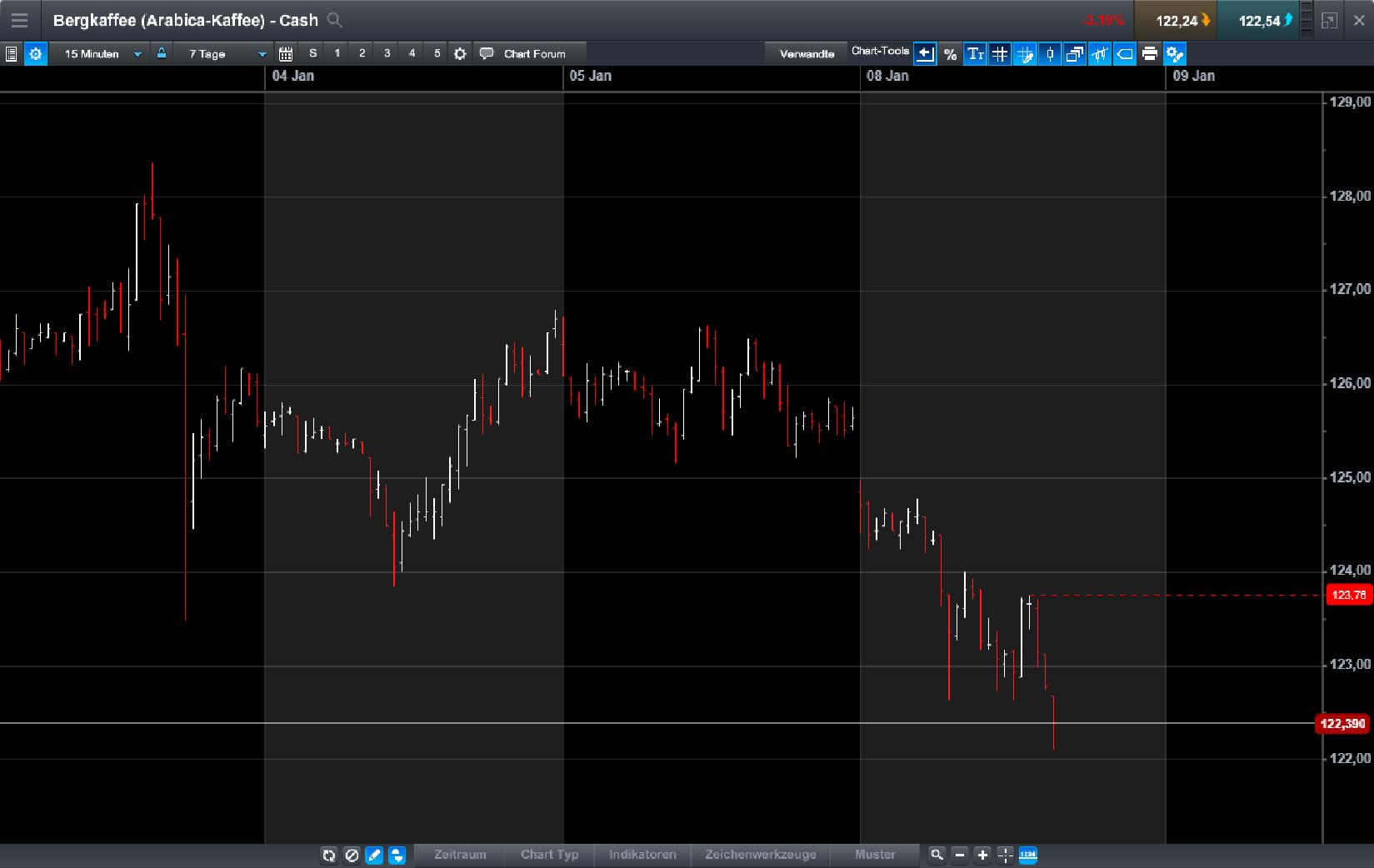This screenshot has width=1374, height=868.
Task: Toggle the pencil drawing tool in bottom bar
Action: pyautogui.click(x=374, y=855)
